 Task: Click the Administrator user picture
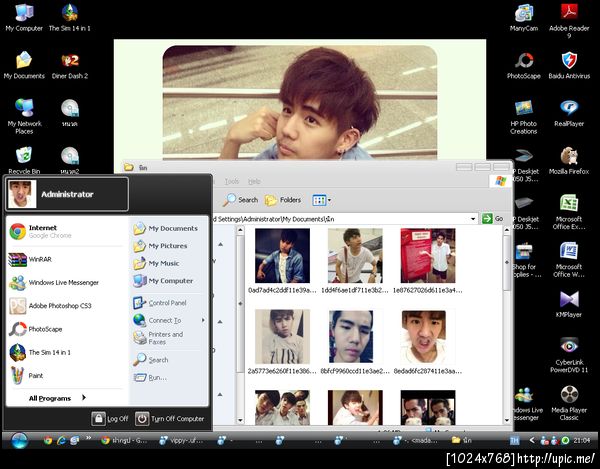[22, 194]
